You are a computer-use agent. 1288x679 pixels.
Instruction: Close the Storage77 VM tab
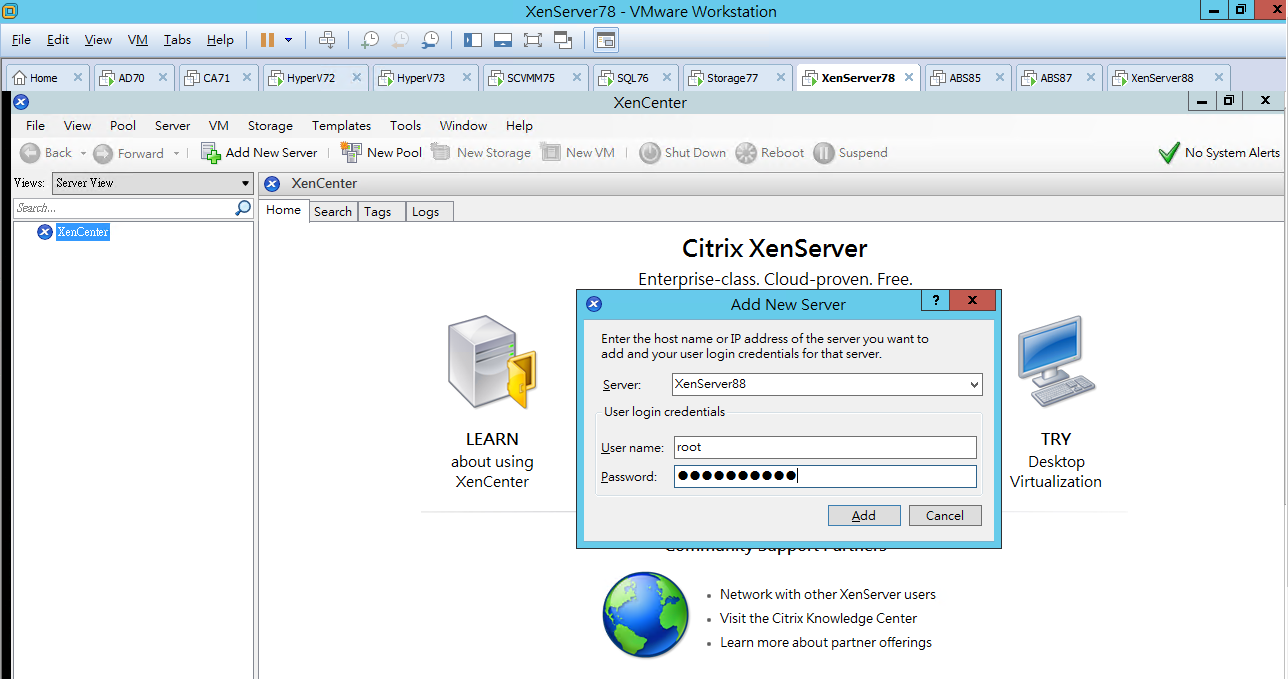click(781, 77)
